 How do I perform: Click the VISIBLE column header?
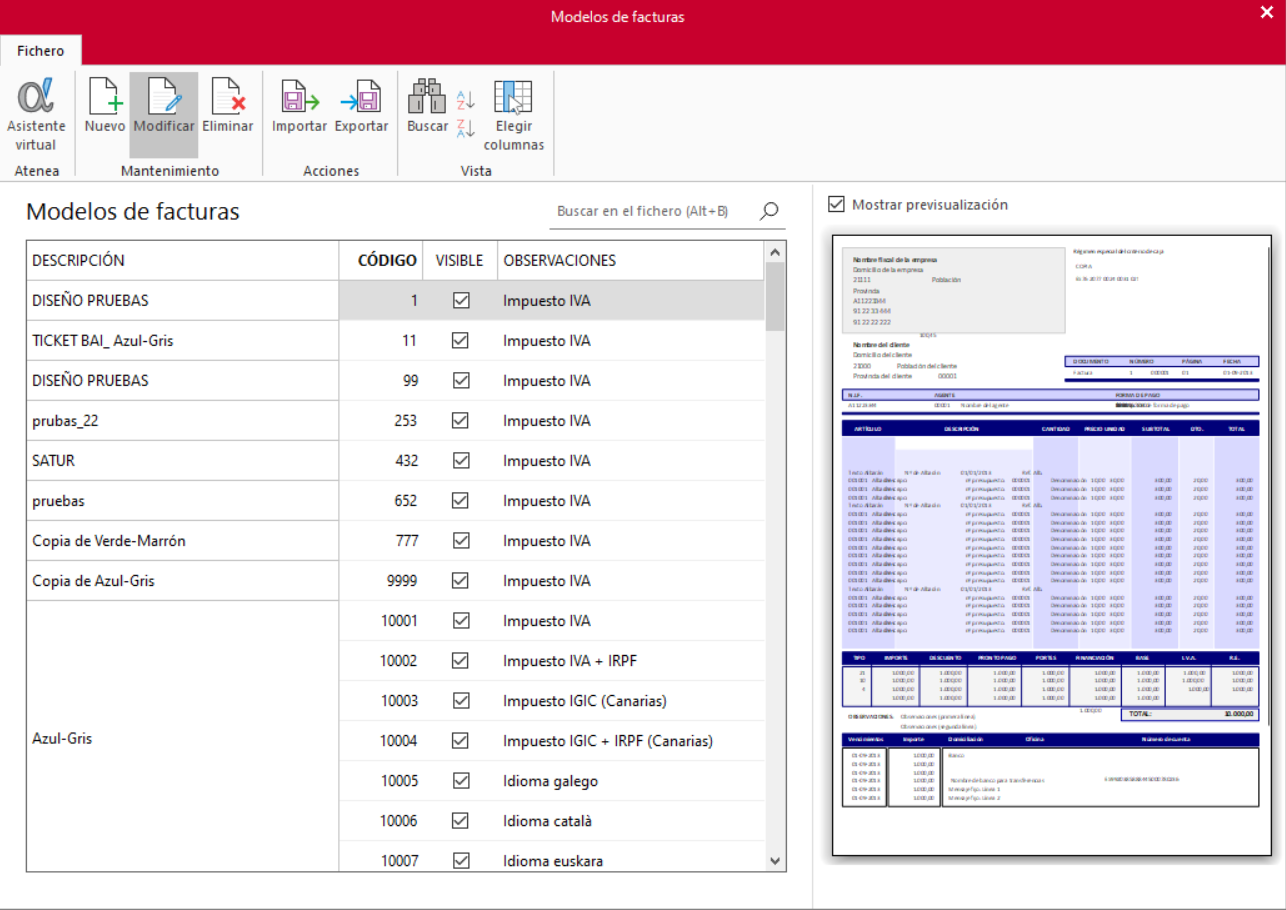[x=460, y=260]
